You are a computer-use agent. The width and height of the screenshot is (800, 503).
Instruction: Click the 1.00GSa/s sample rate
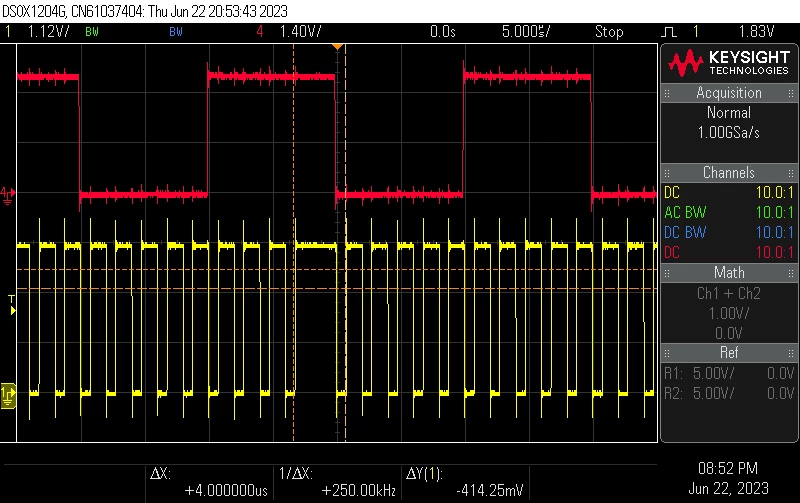(x=729, y=133)
